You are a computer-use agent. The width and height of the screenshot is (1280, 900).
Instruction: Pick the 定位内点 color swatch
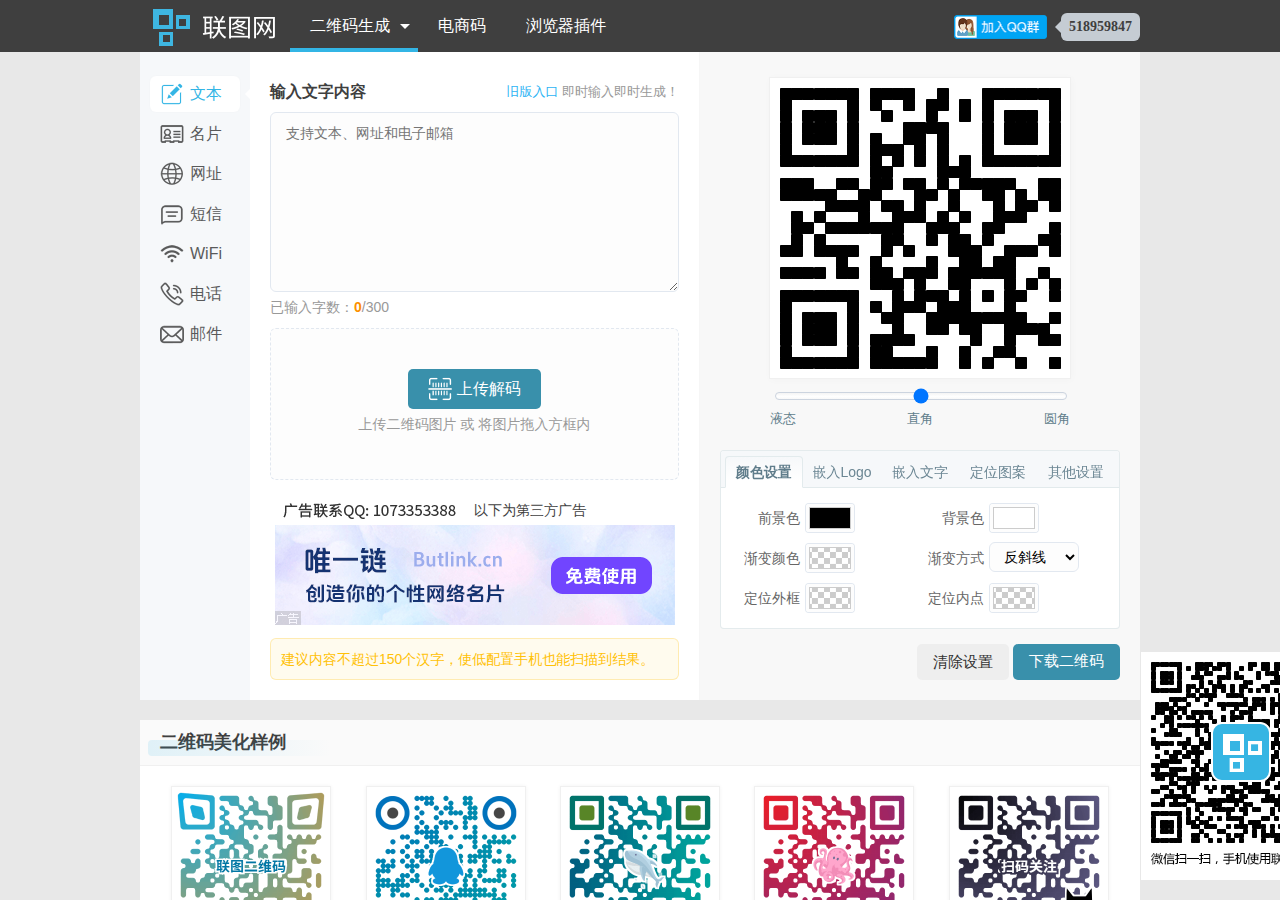1014,598
